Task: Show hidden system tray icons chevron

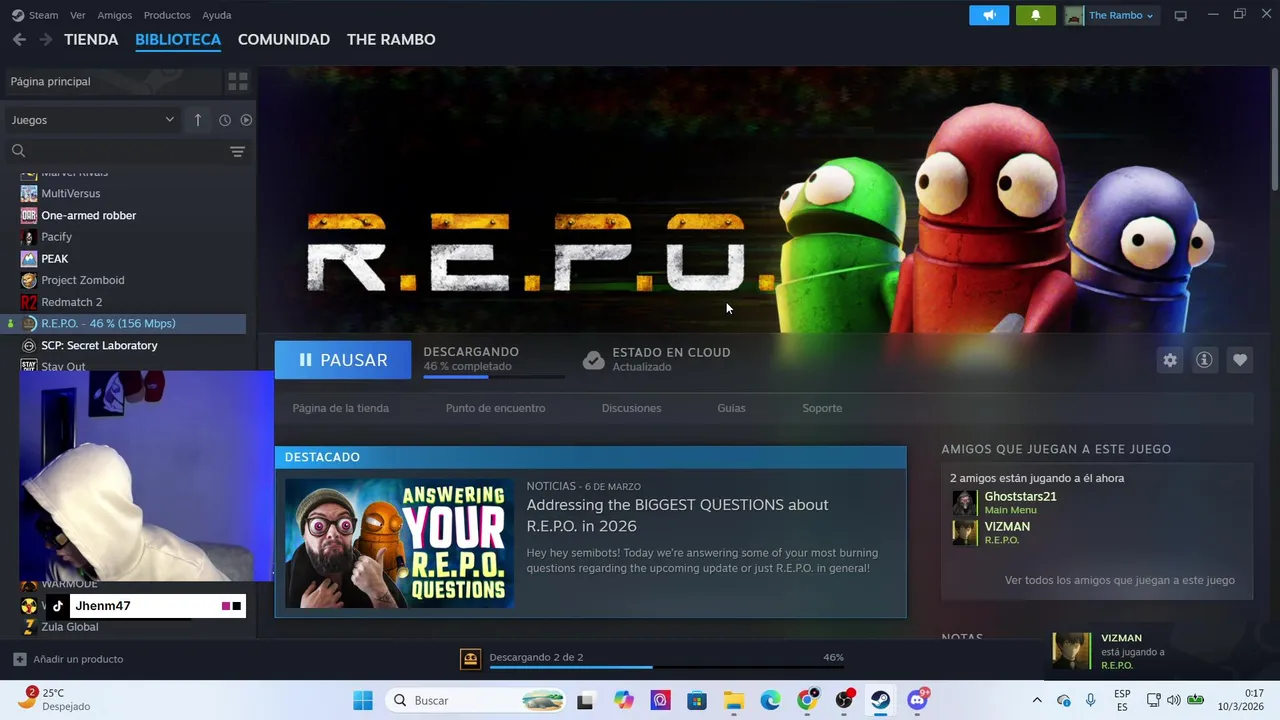Action: point(1037,700)
